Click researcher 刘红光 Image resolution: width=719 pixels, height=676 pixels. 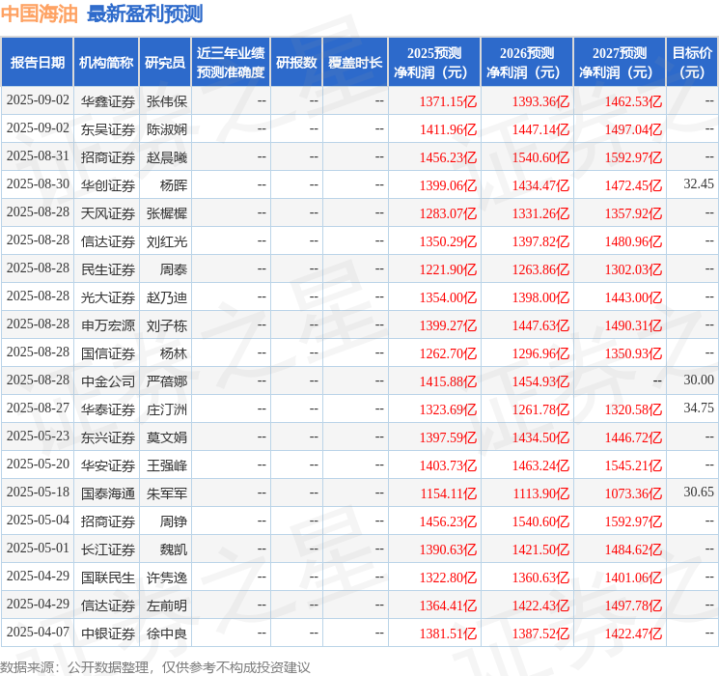[x=166, y=241]
